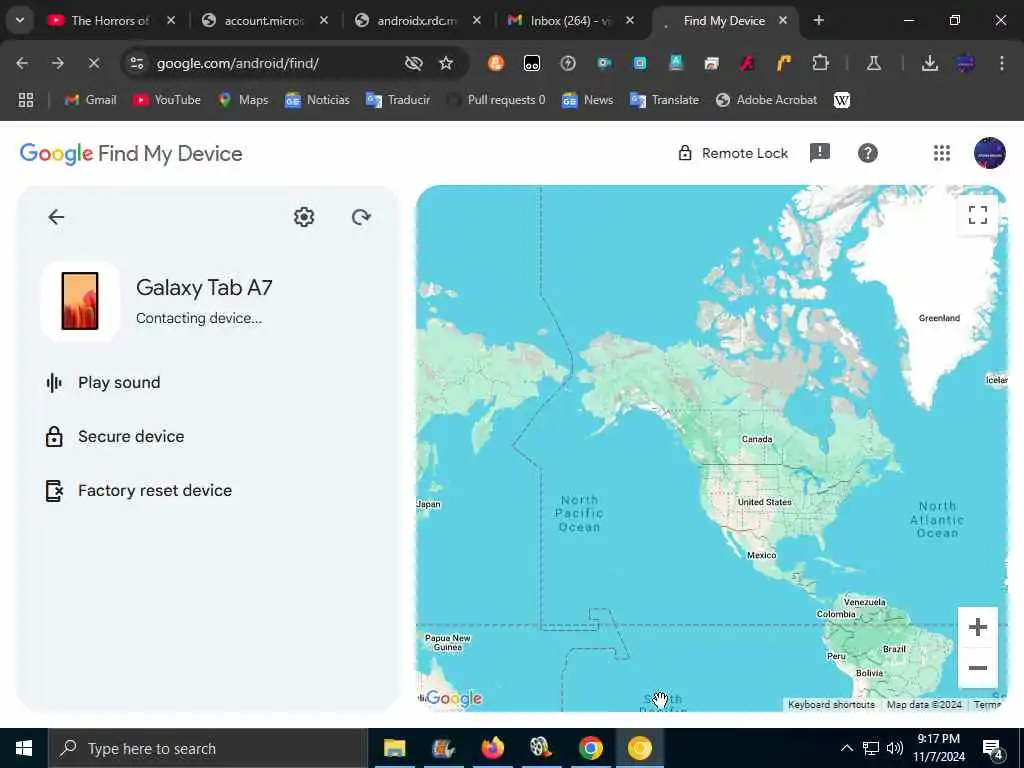Go back to the device list
This screenshot has width=1024, height=768.
56,217
